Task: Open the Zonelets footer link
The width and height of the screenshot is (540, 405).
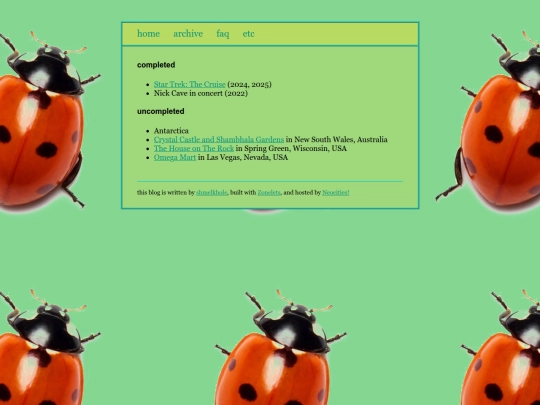Action: click(269, 193)
